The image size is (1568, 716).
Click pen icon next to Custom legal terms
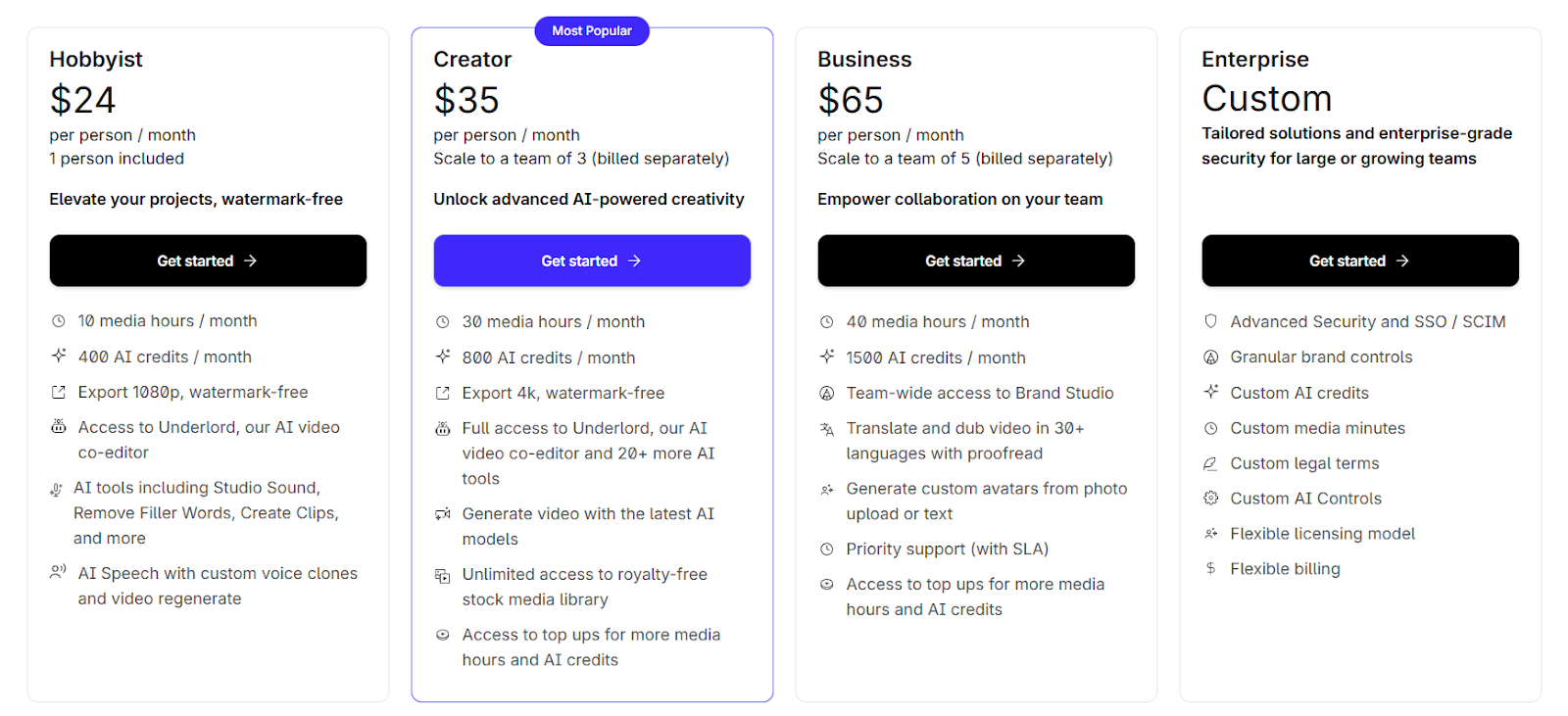(1211, 463)
